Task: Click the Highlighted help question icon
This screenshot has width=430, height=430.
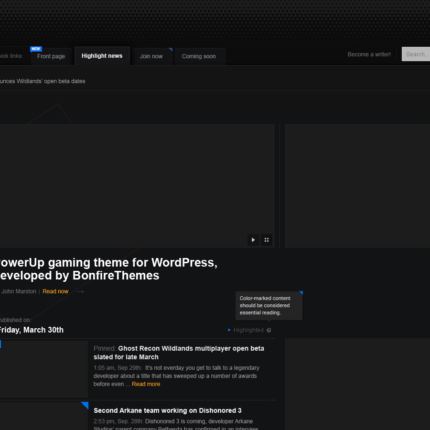Action: click(x=269, y=330)
